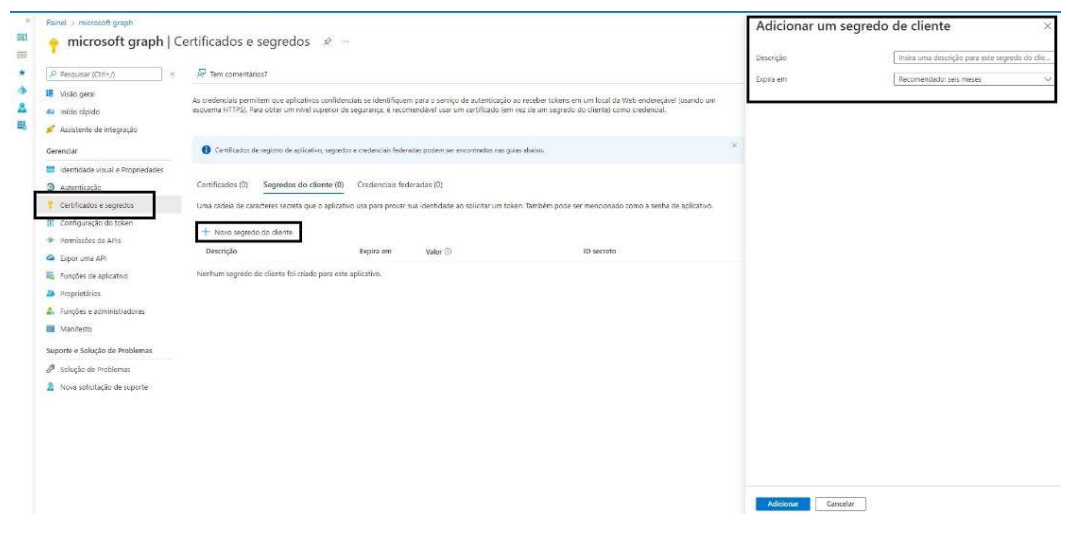This screenshot has width=1068, height=538.
Task: Click the Pesquisar search box
Action: pyautogui.click(x=104, y=74)
